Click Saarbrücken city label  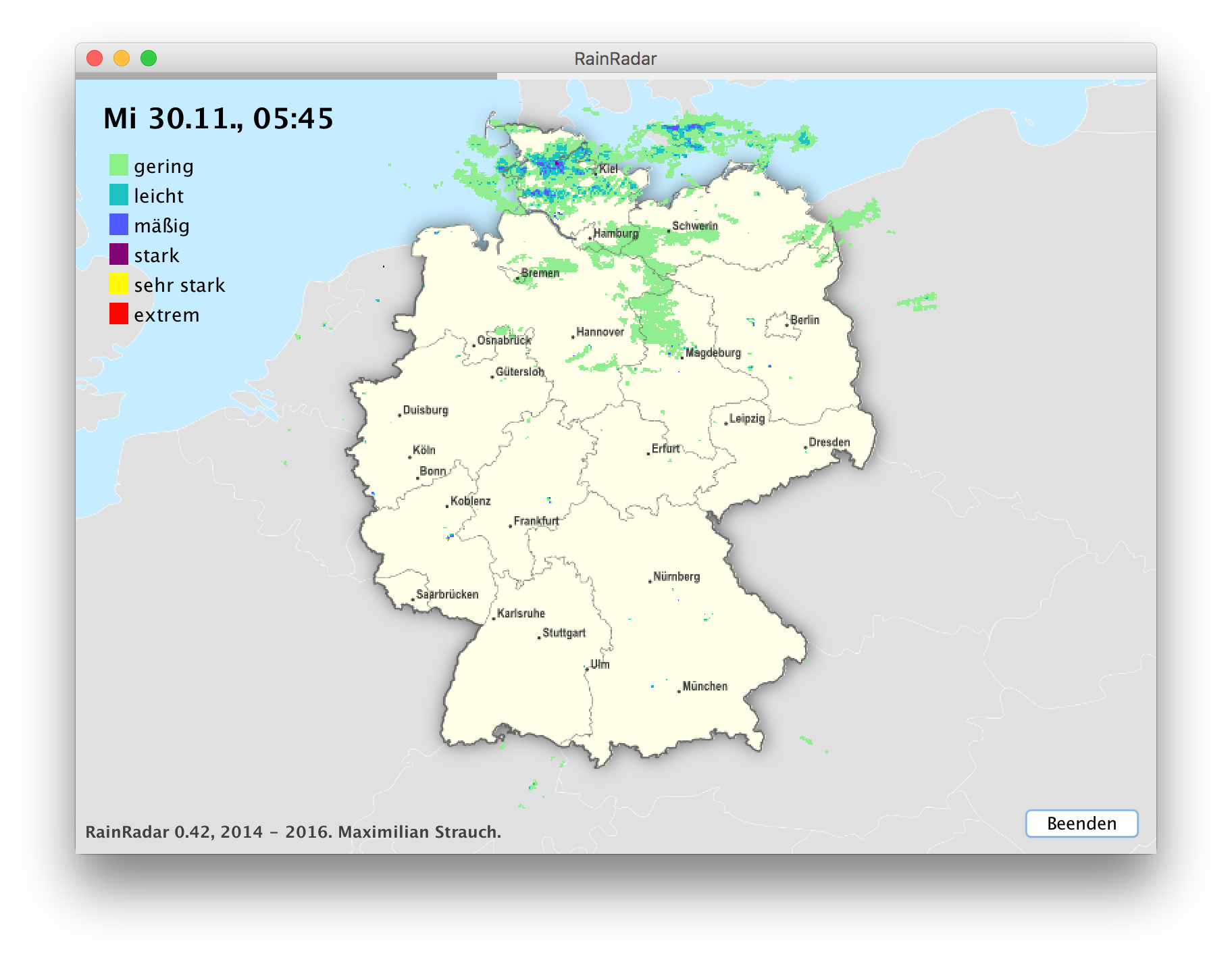tap(447, 594)
